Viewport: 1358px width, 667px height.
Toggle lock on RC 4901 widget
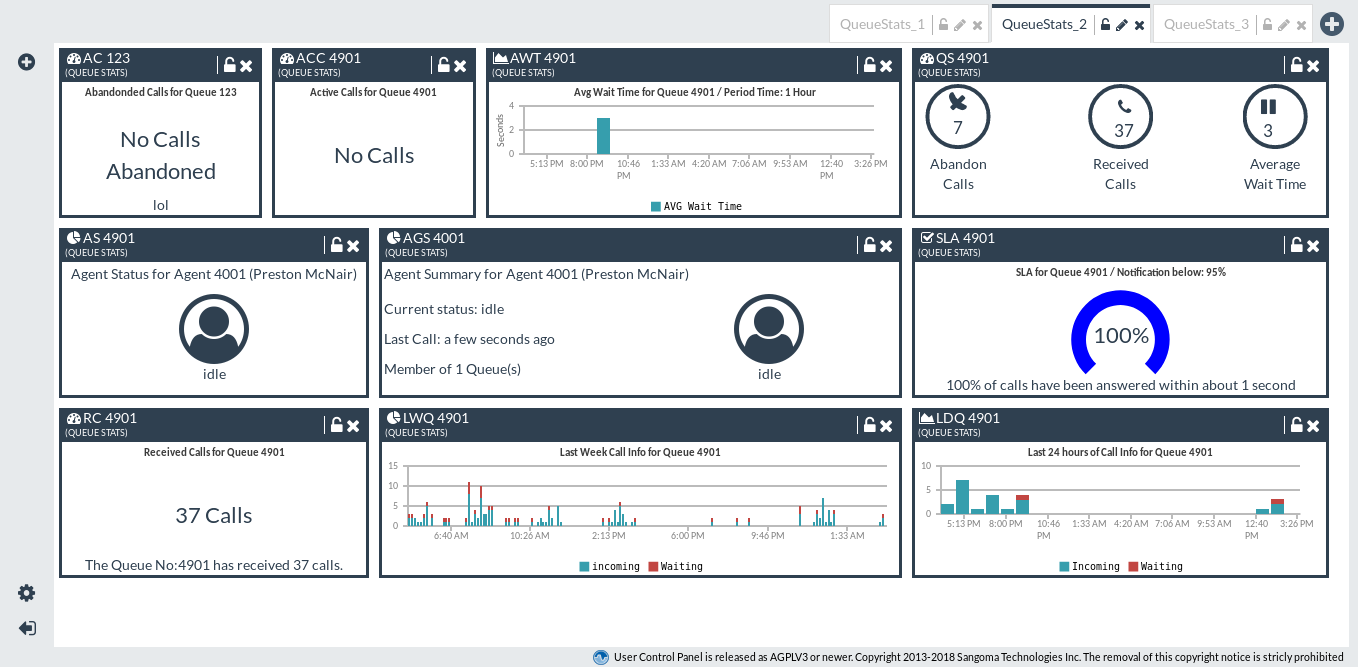point(337,426)
